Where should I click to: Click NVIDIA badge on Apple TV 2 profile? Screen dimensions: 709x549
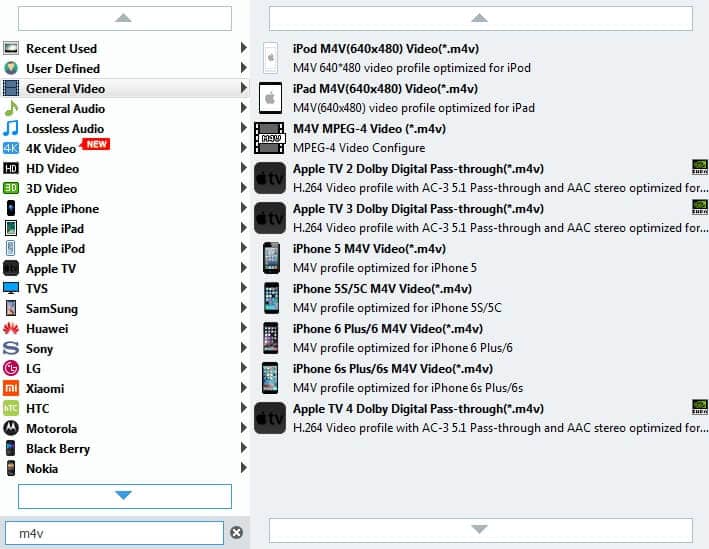click(700, 167)
